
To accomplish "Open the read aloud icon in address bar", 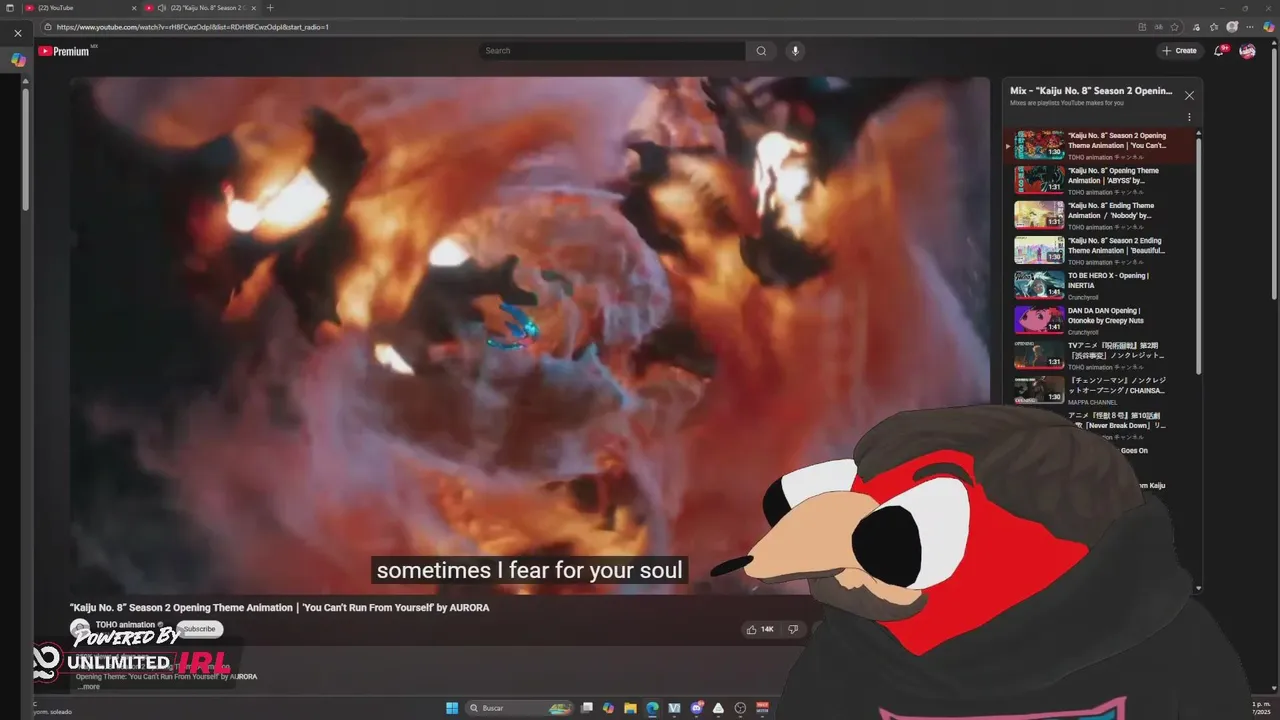I will pyautogui.click(x=1159, y=27).
